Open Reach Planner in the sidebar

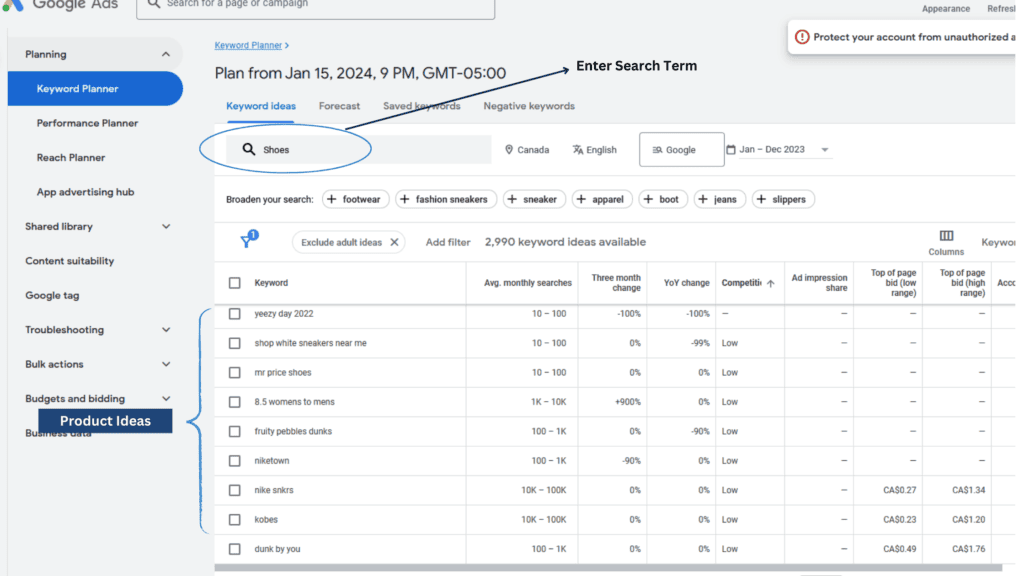pos(71,157)
